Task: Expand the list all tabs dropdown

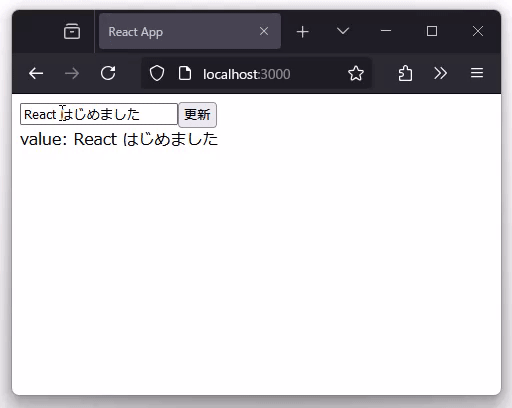Action: tap(343, 31)
